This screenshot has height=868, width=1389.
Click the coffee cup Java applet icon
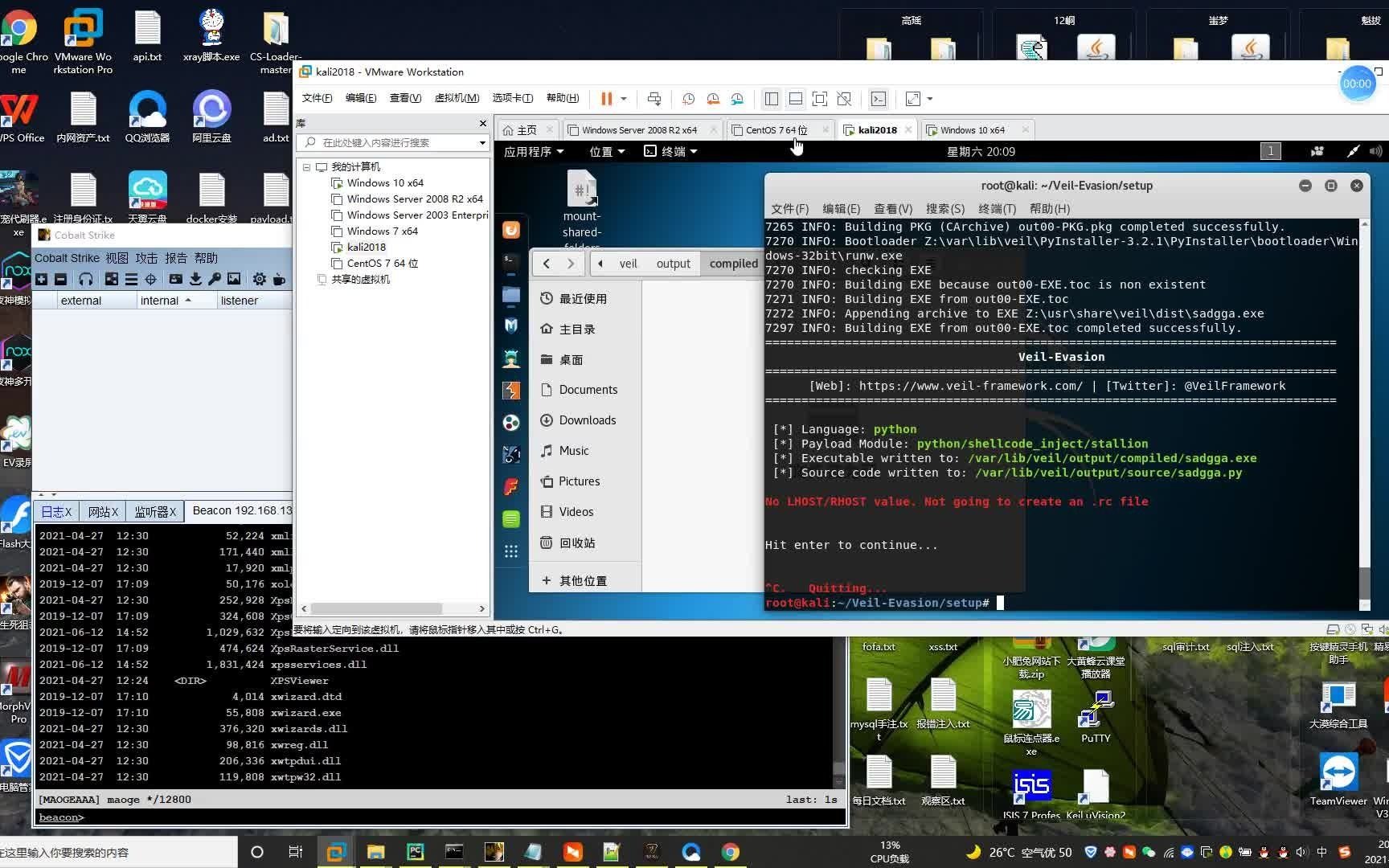279,279
